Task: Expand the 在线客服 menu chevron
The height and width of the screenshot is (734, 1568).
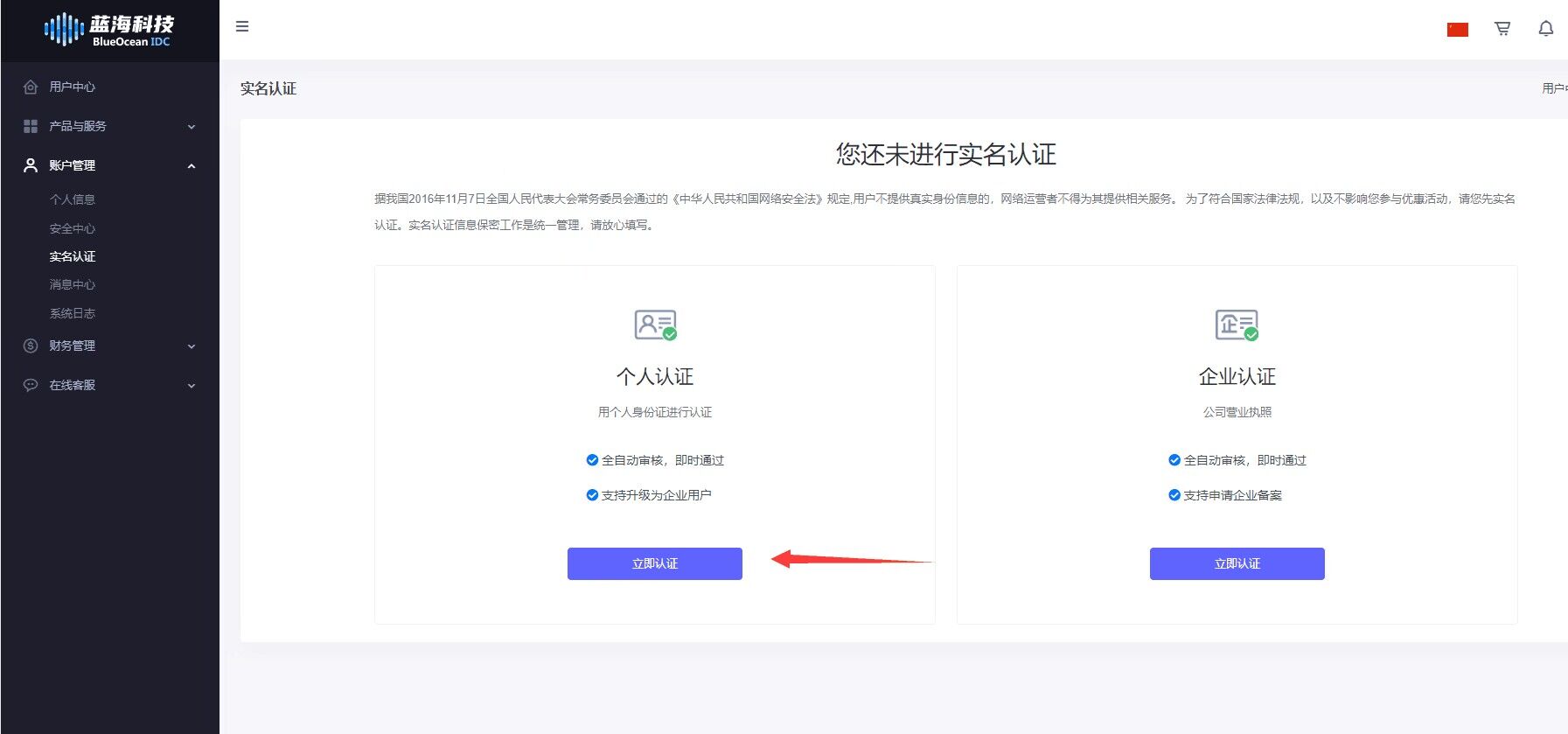Action: point(192,386)
